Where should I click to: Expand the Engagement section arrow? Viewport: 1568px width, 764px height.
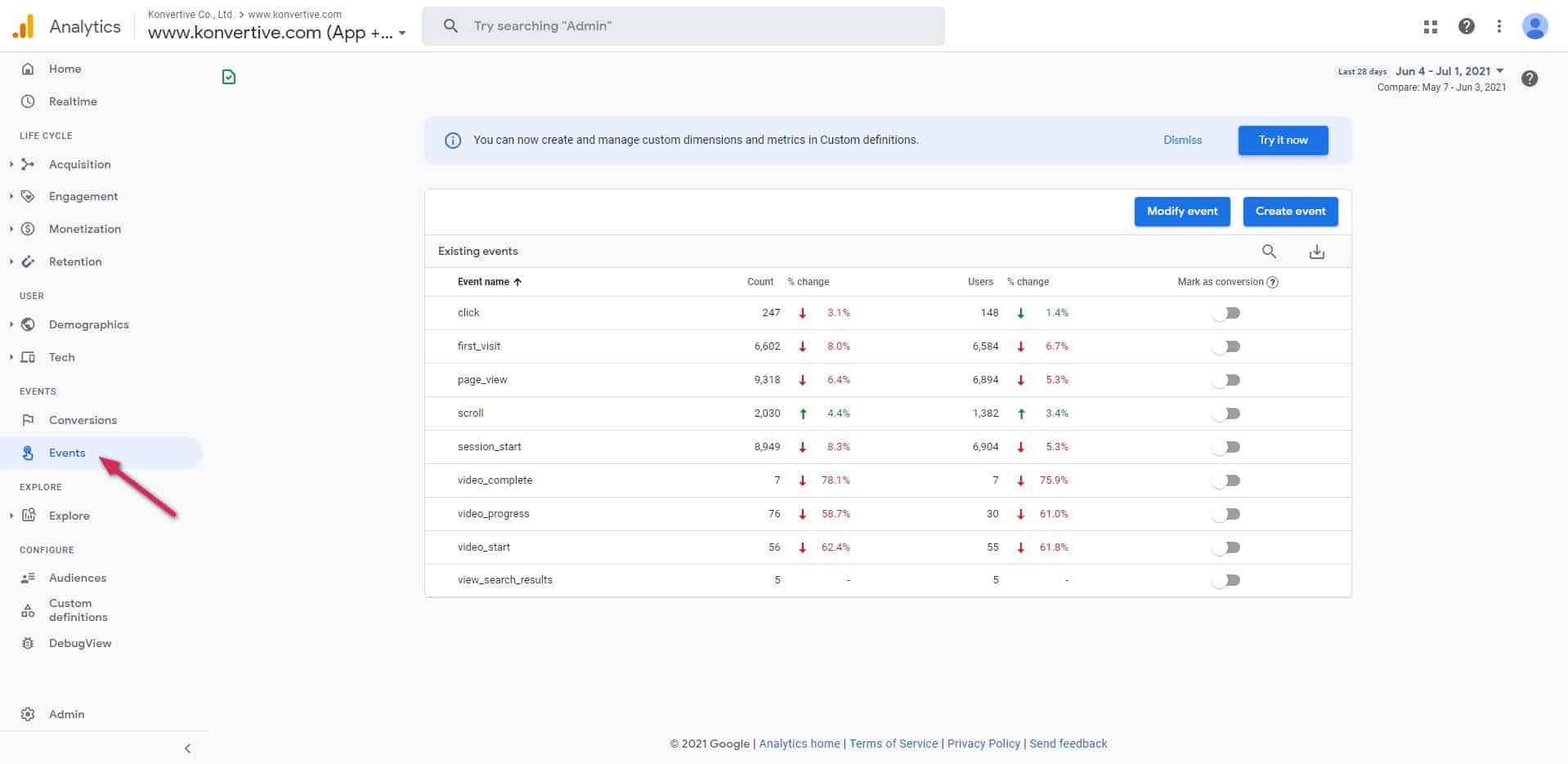click(x=11, y=196)
